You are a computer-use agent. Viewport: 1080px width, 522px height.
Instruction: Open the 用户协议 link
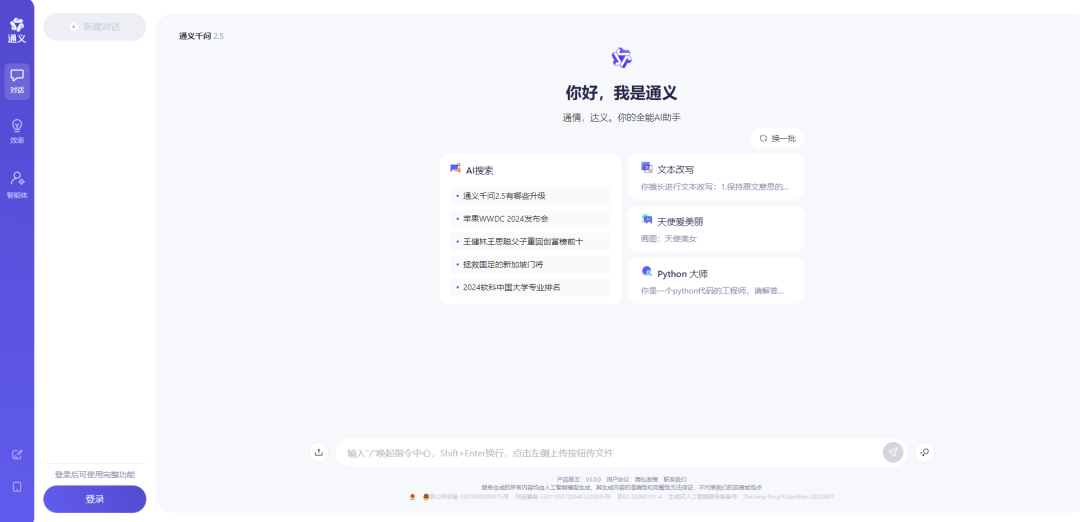click(618, 479)
